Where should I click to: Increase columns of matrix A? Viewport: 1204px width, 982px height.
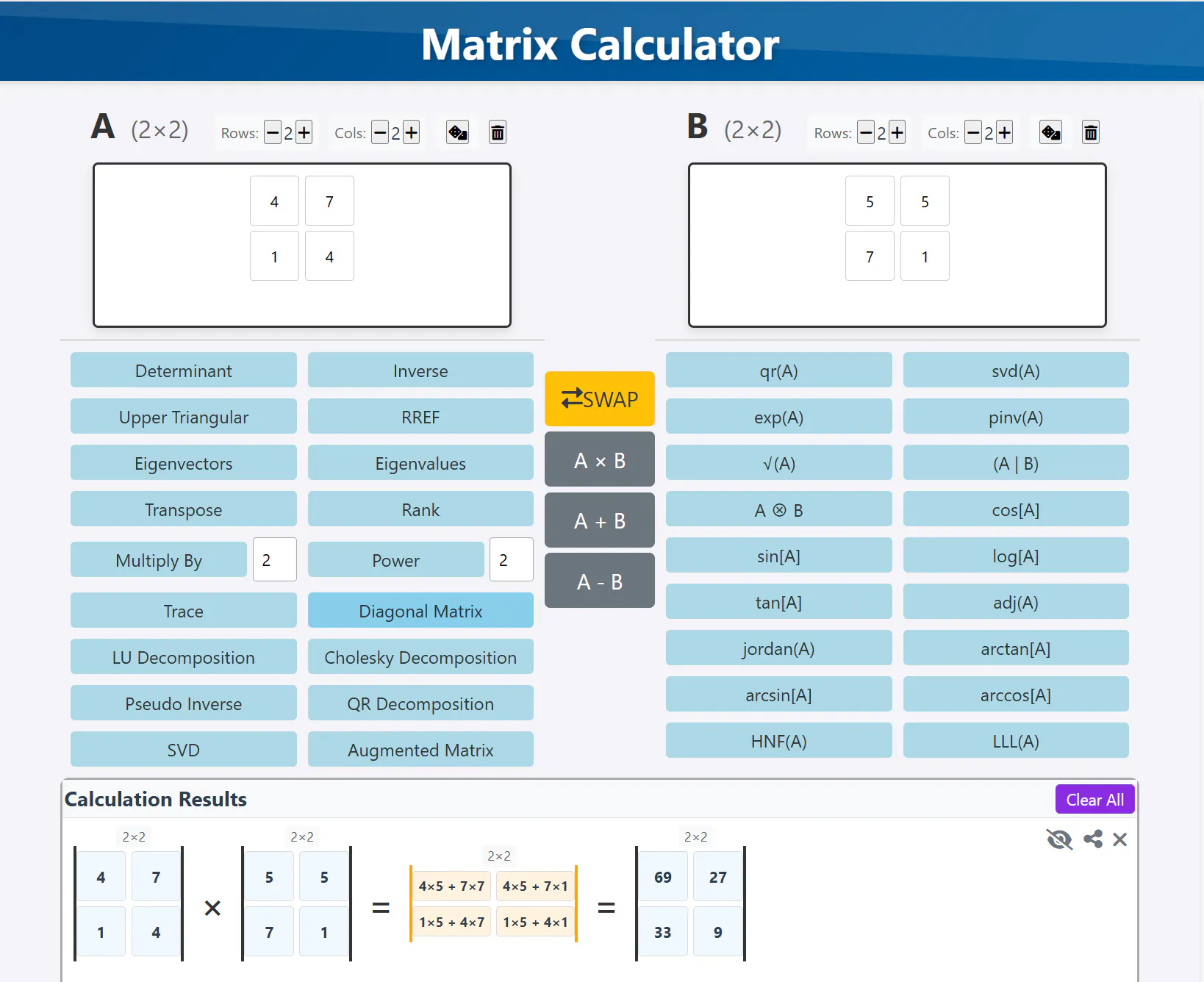[x=411, y=133]
